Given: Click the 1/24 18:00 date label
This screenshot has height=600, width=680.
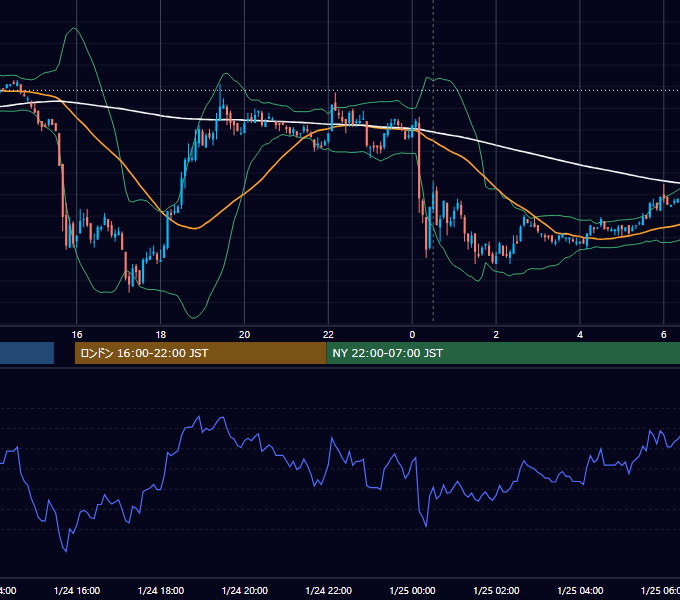Looking at the screenshot, I should (161, 590).
